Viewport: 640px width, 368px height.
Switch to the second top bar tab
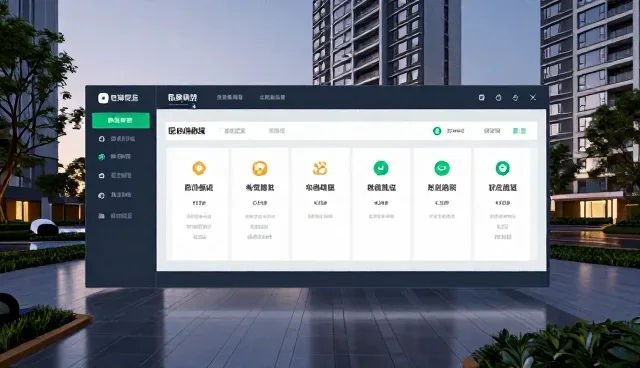point(229,98)
